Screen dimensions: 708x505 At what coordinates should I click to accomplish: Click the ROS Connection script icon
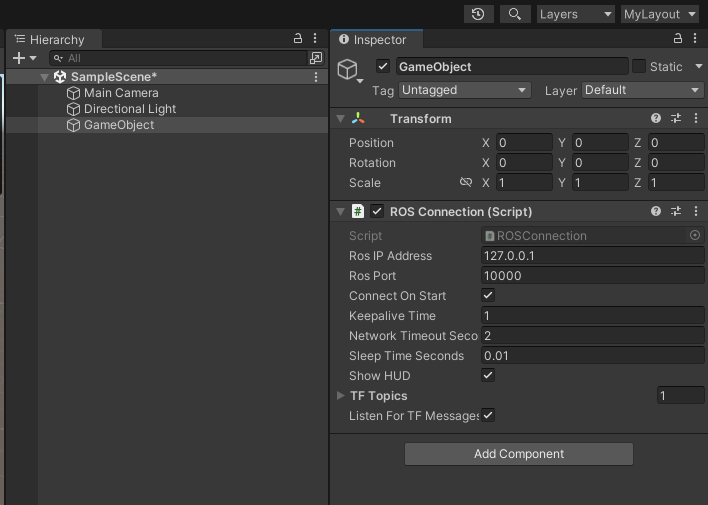pos(358,211)
